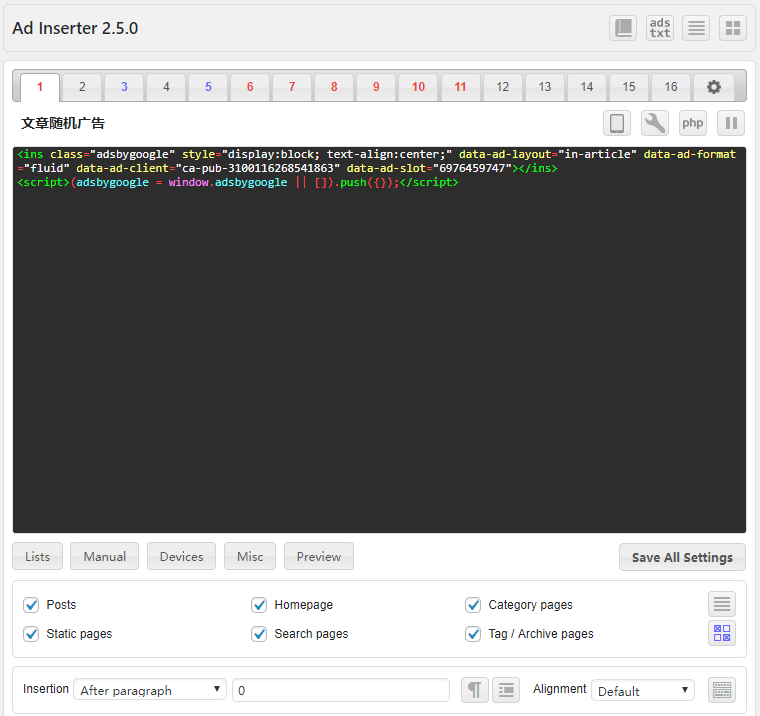Image resolution: width=760 pixels, height=716 pixels.
Task: Open the blocks grid view icon
Action: pos(733,28)
